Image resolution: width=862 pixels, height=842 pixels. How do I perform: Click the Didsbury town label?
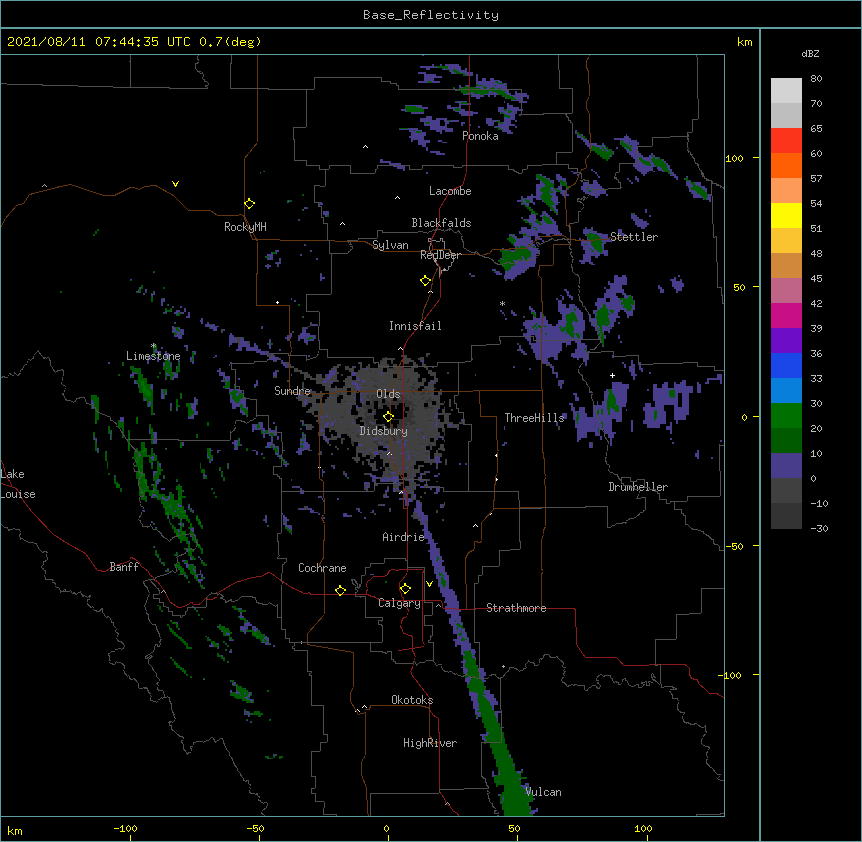pos(384,431)
